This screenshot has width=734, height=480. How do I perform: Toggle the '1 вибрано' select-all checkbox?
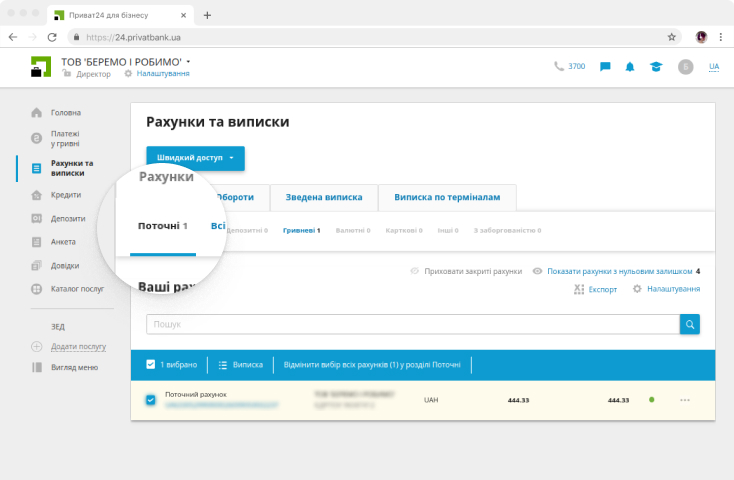pyautogui.click(x=151, y=365)
